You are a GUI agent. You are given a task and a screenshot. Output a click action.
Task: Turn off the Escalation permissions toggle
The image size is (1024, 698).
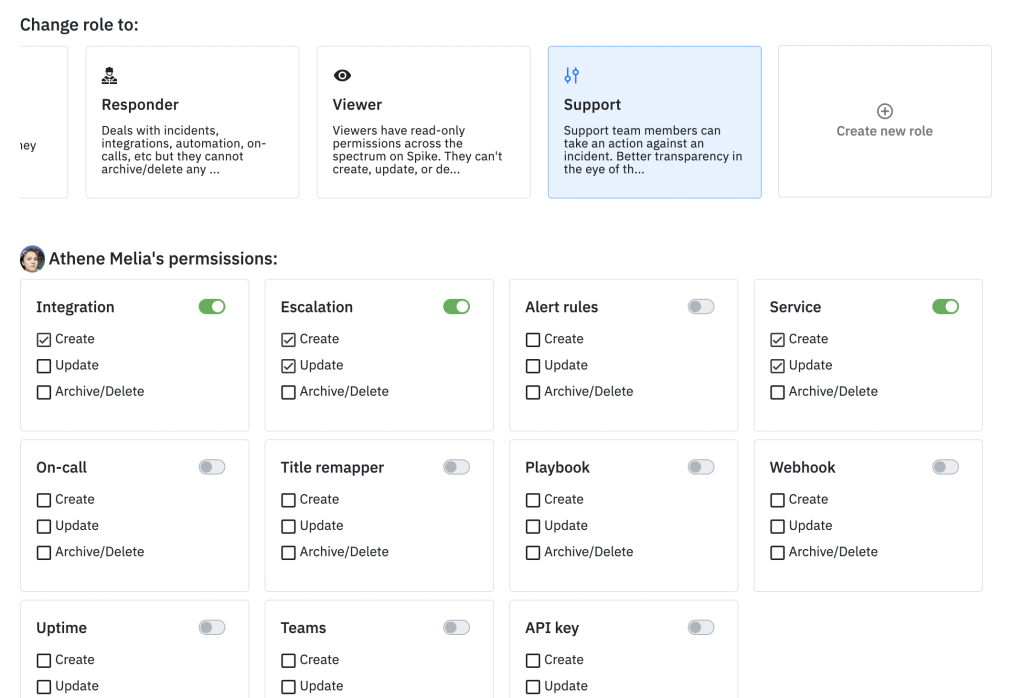(x=456, y=307)
